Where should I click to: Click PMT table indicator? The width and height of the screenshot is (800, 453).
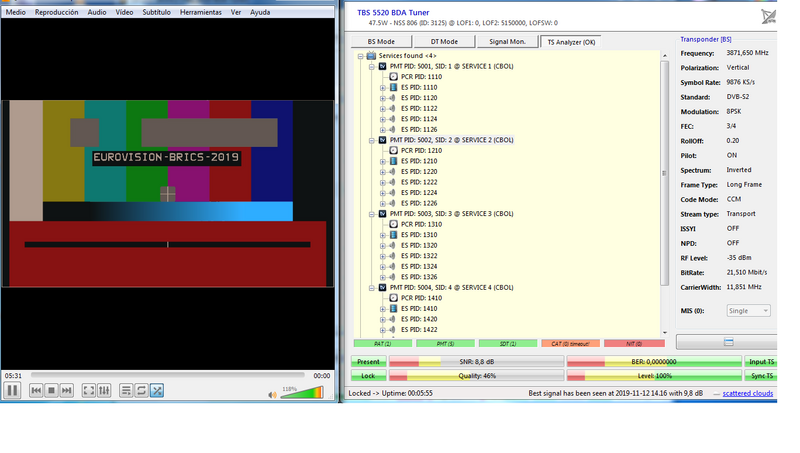click(x=445, y=344)
